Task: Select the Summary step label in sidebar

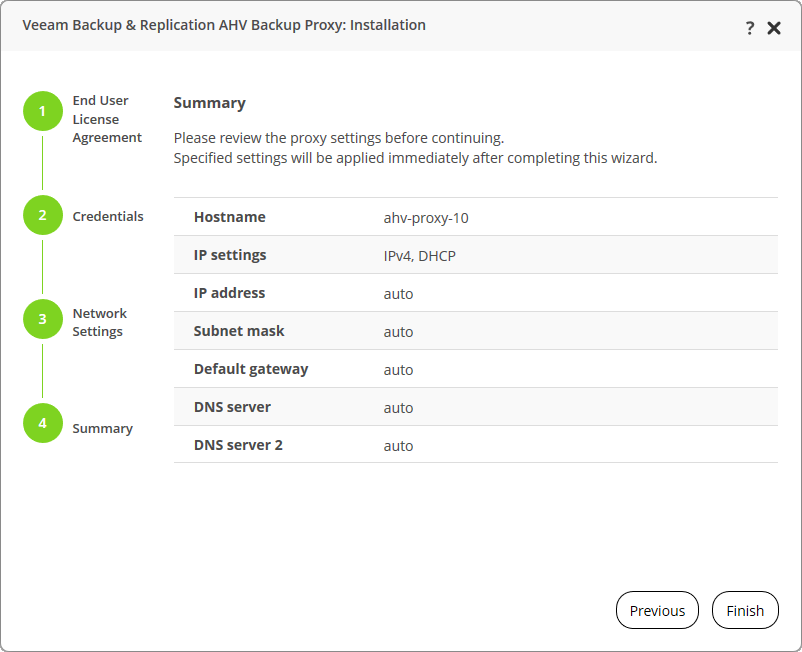Action: (x=103, y=429)
